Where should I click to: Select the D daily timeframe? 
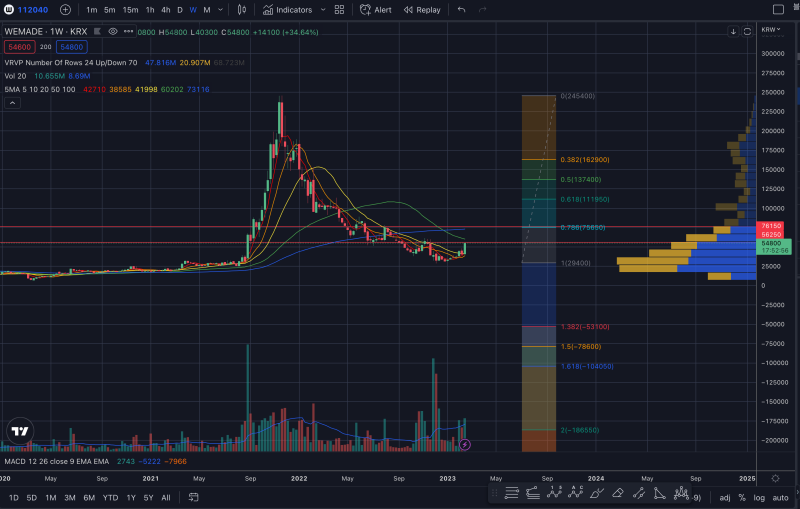click(x=180, y=10)
